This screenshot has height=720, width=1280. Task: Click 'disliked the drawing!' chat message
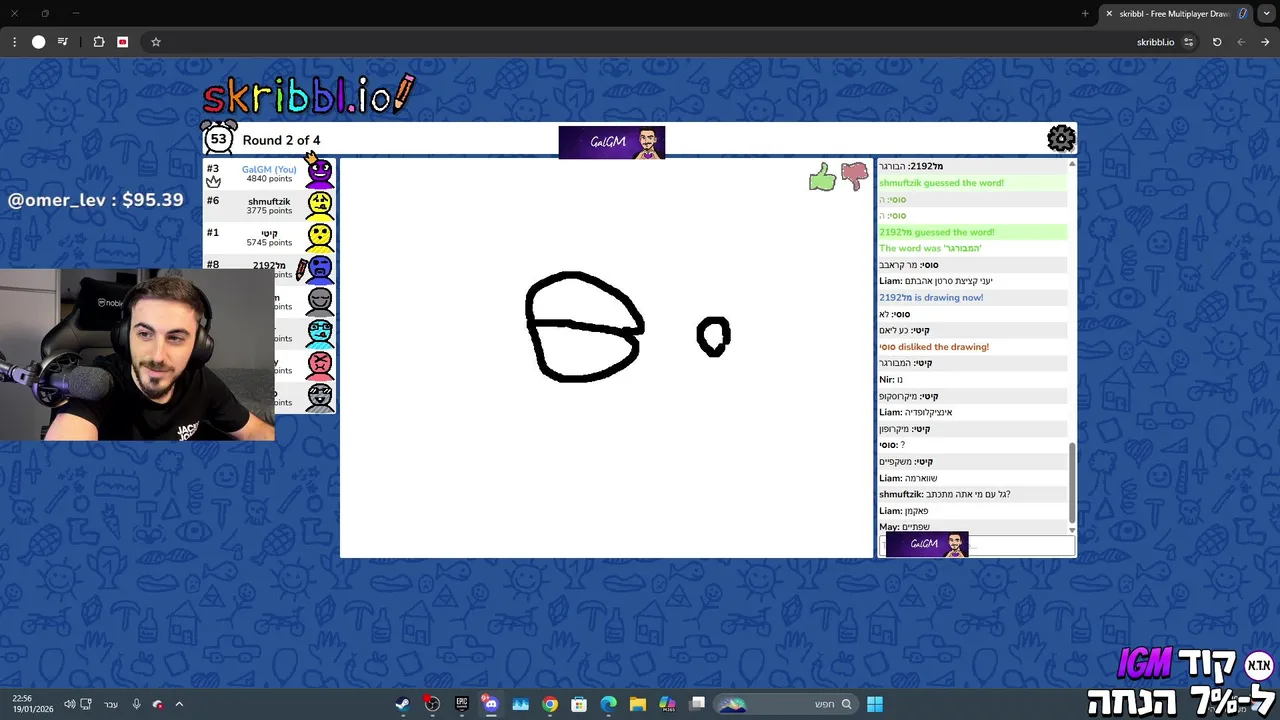[x=934, y=347]
